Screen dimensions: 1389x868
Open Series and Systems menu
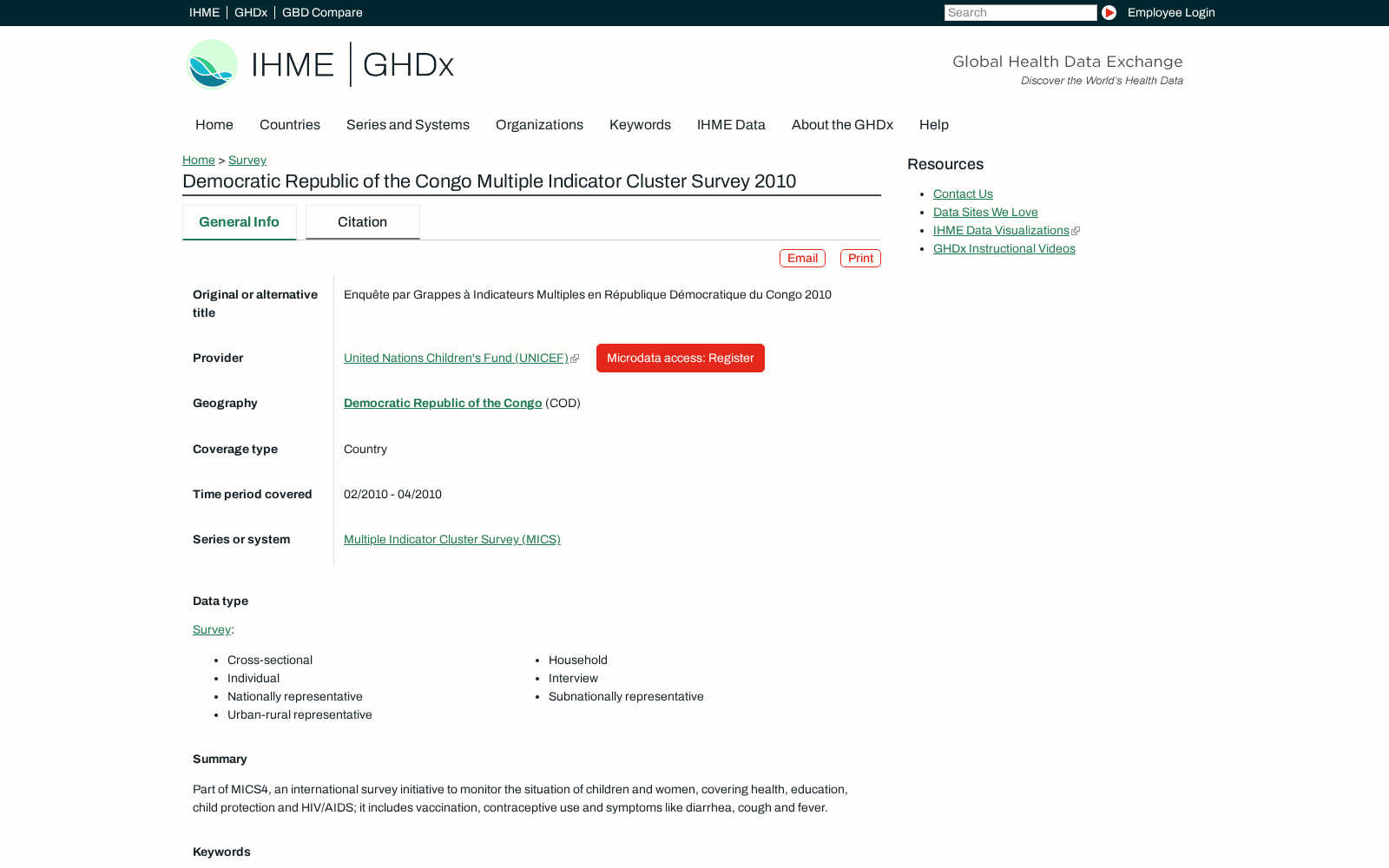tap(408, 125)
